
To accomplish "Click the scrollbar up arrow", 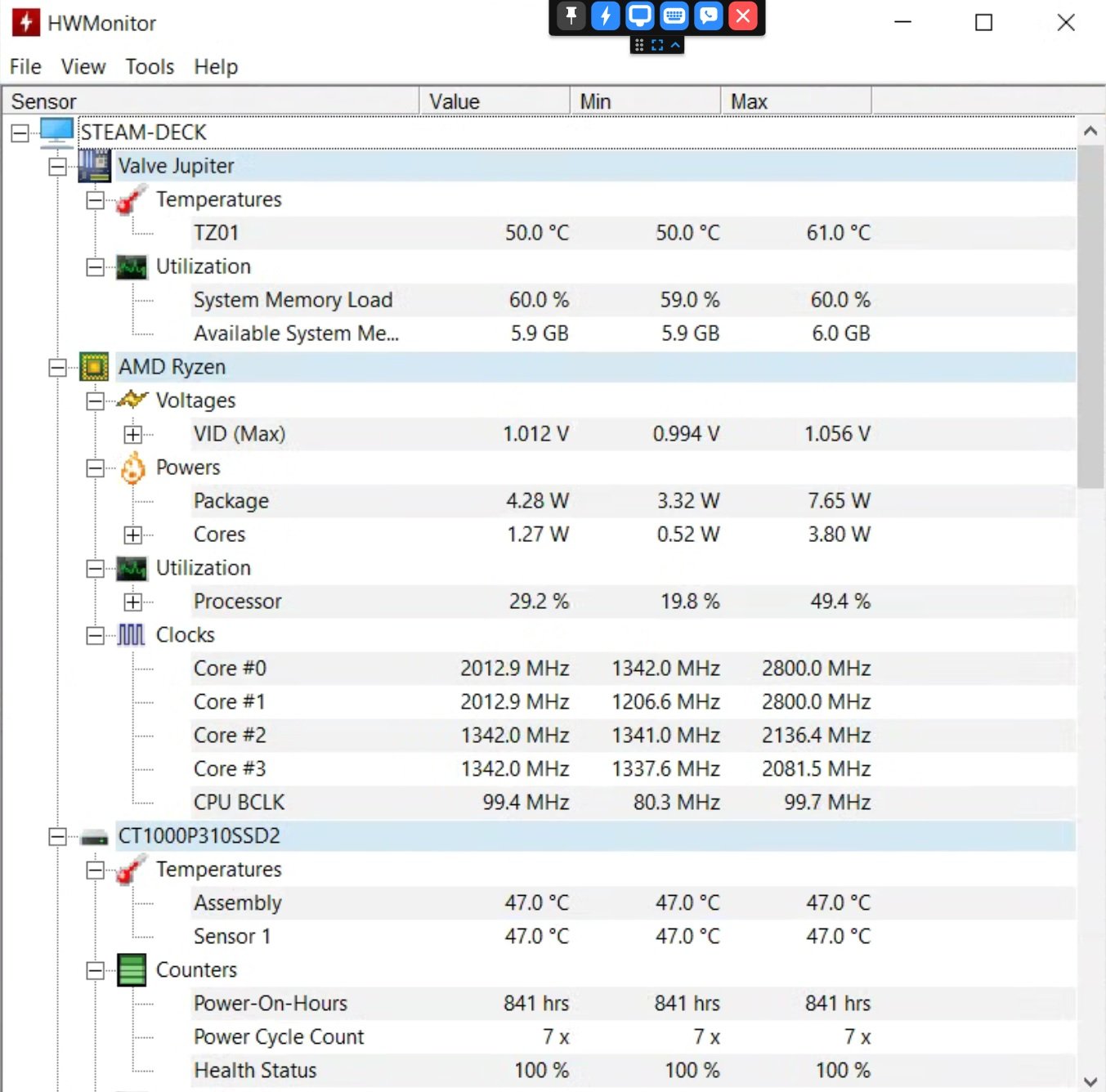I will [x=1090, y=131].
